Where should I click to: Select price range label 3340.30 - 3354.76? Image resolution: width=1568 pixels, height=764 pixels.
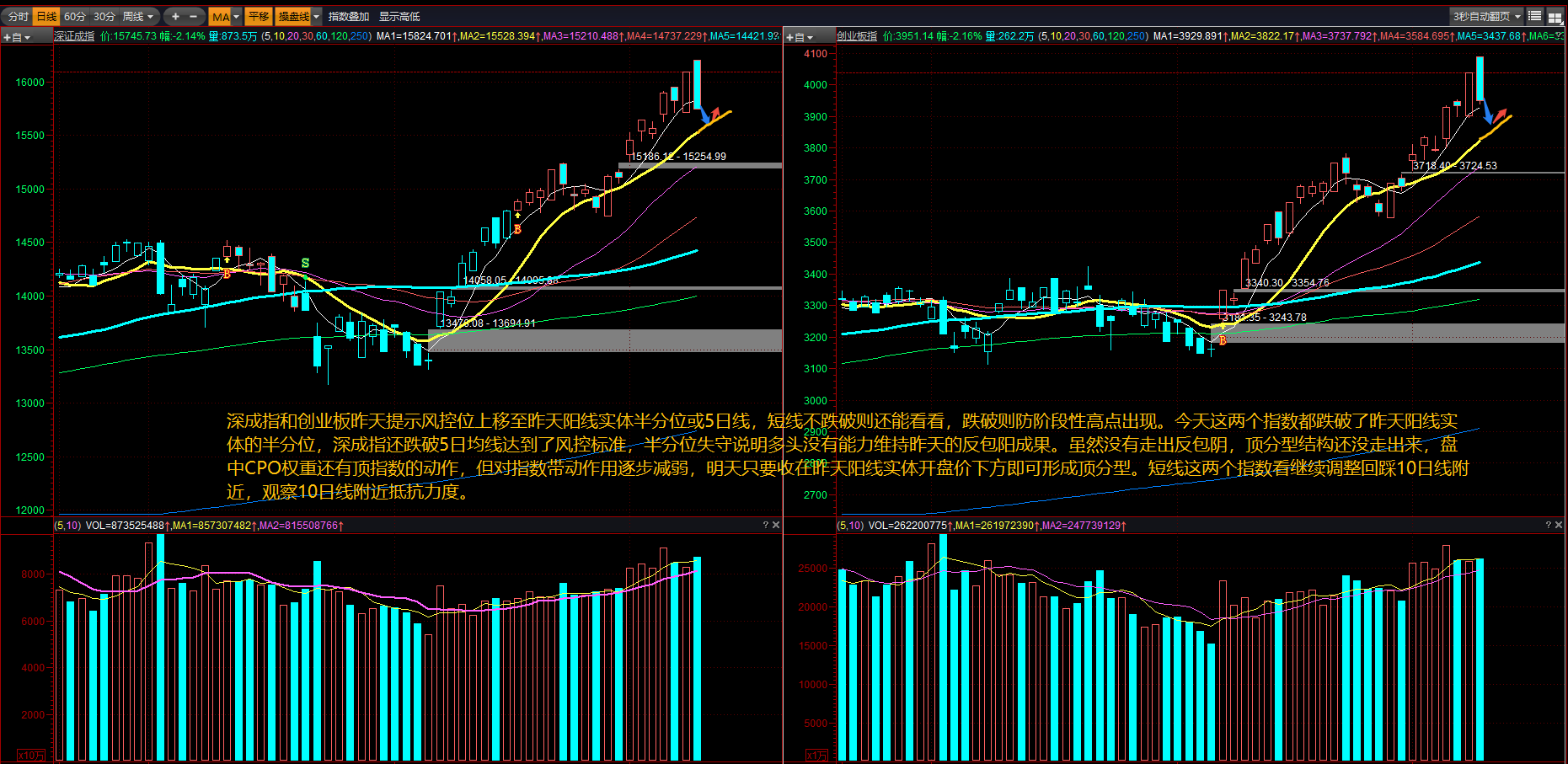[x=1287, y=283]
